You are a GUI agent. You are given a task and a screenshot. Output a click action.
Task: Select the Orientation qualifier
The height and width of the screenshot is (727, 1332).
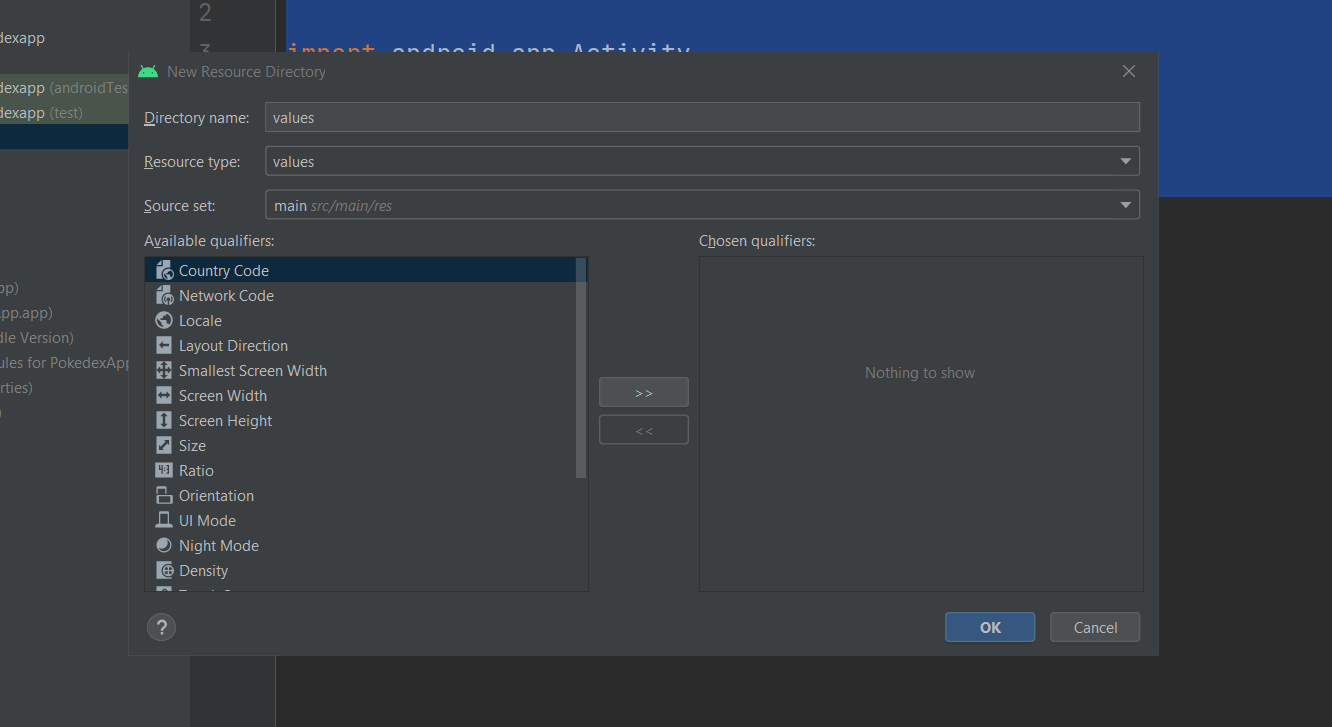tap(216, 495)
